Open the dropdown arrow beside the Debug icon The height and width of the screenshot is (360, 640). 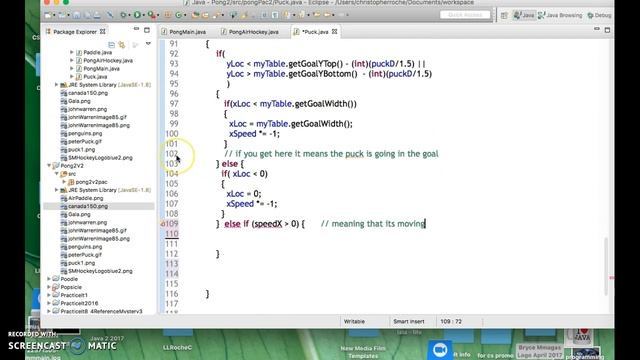tap(129, 16)
